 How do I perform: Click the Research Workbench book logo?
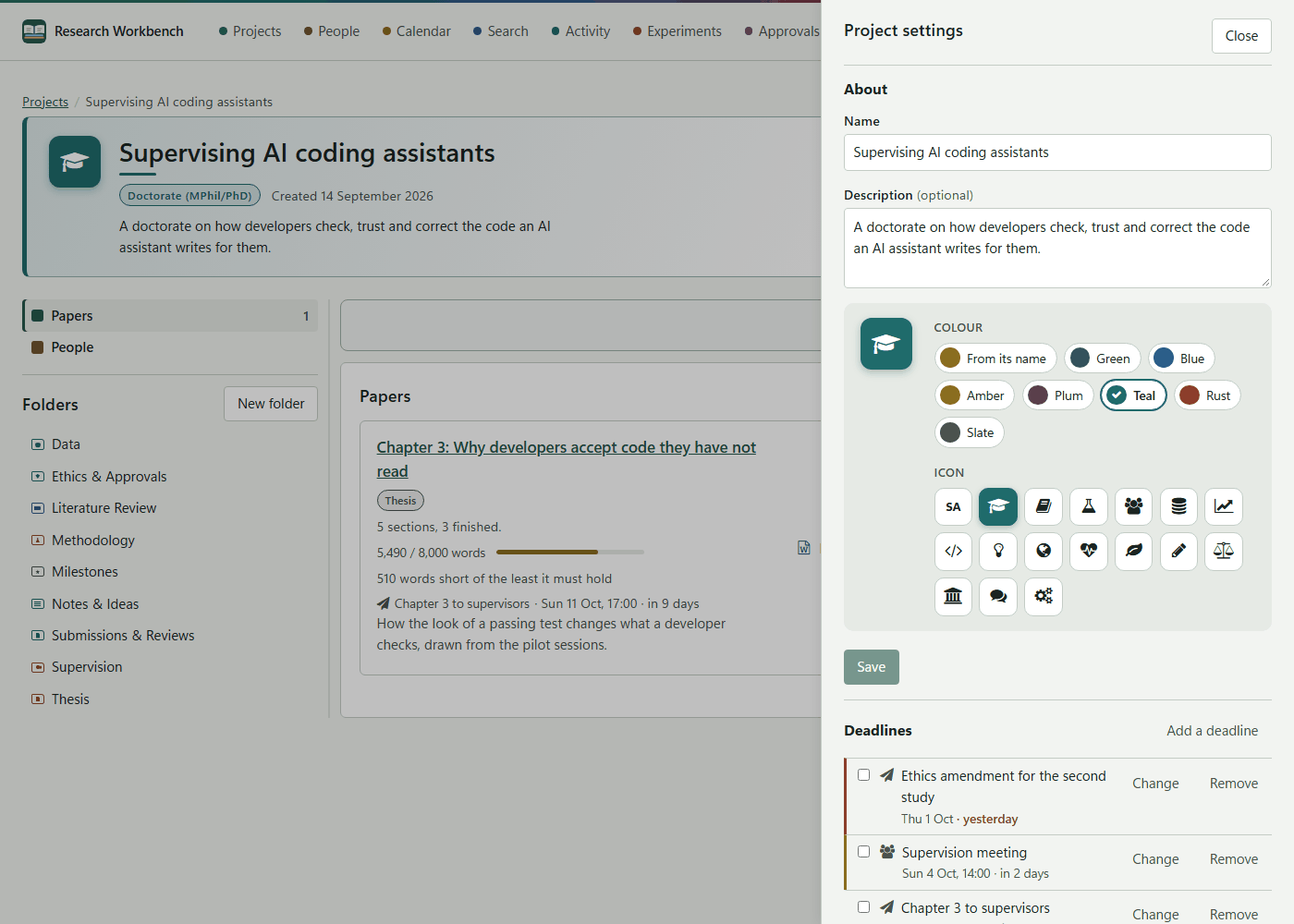34,31
